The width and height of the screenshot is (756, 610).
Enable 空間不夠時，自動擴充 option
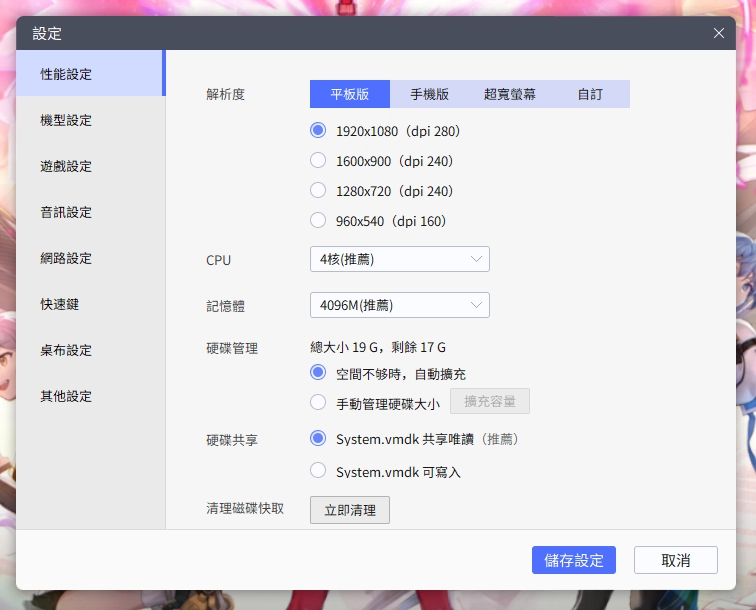(319, 373)
